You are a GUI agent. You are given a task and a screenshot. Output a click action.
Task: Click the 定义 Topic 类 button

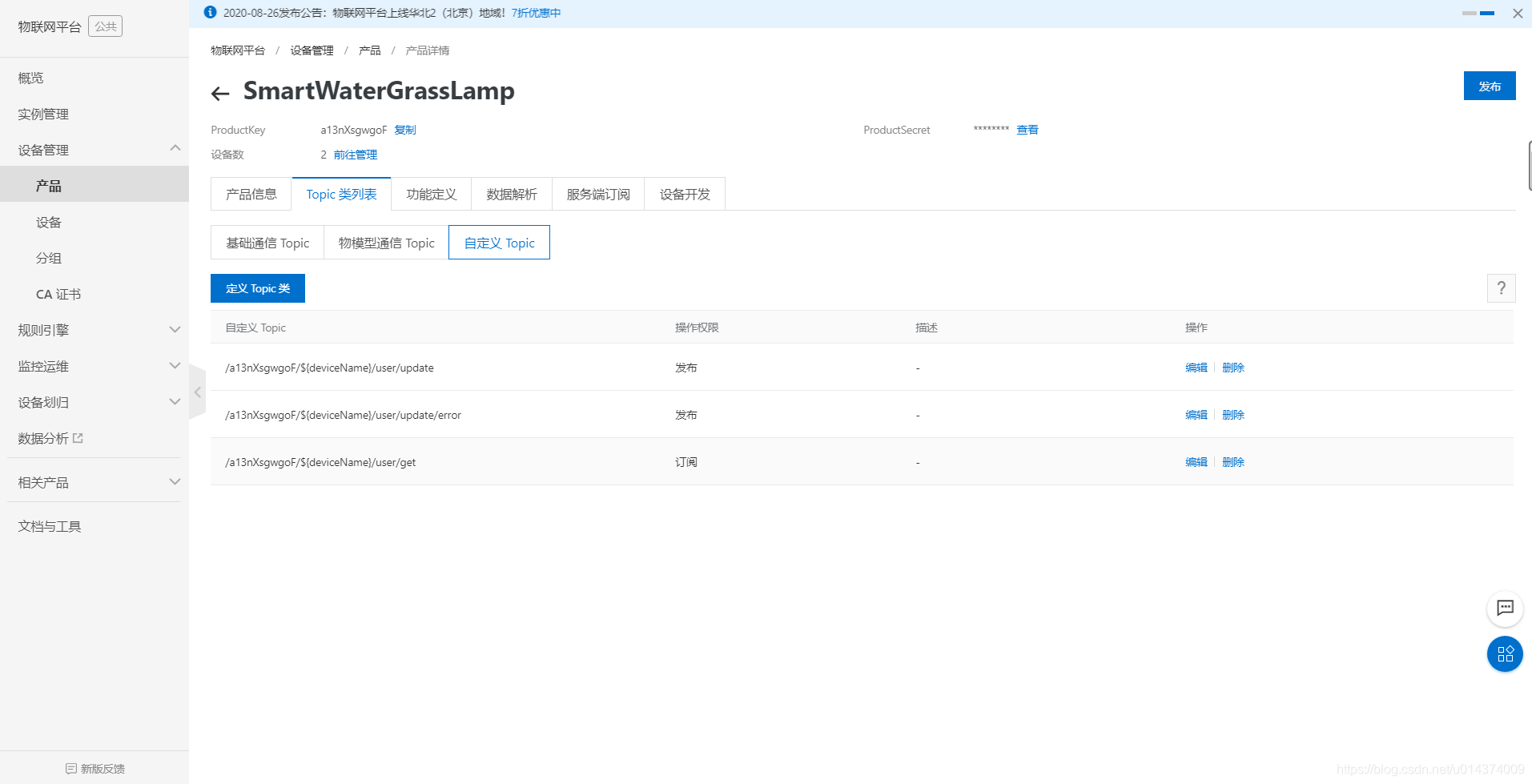258,288
